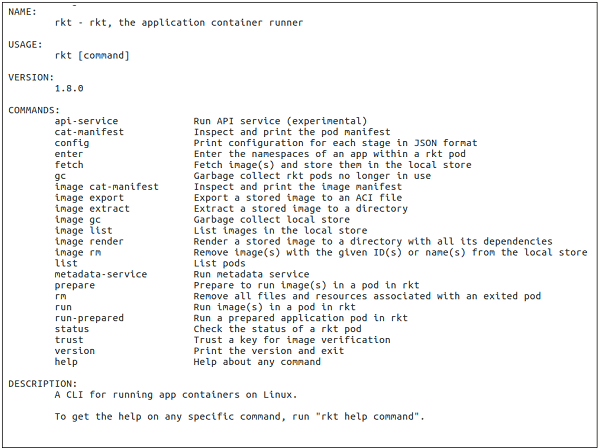Click the api-service command name

click(86, 121)
